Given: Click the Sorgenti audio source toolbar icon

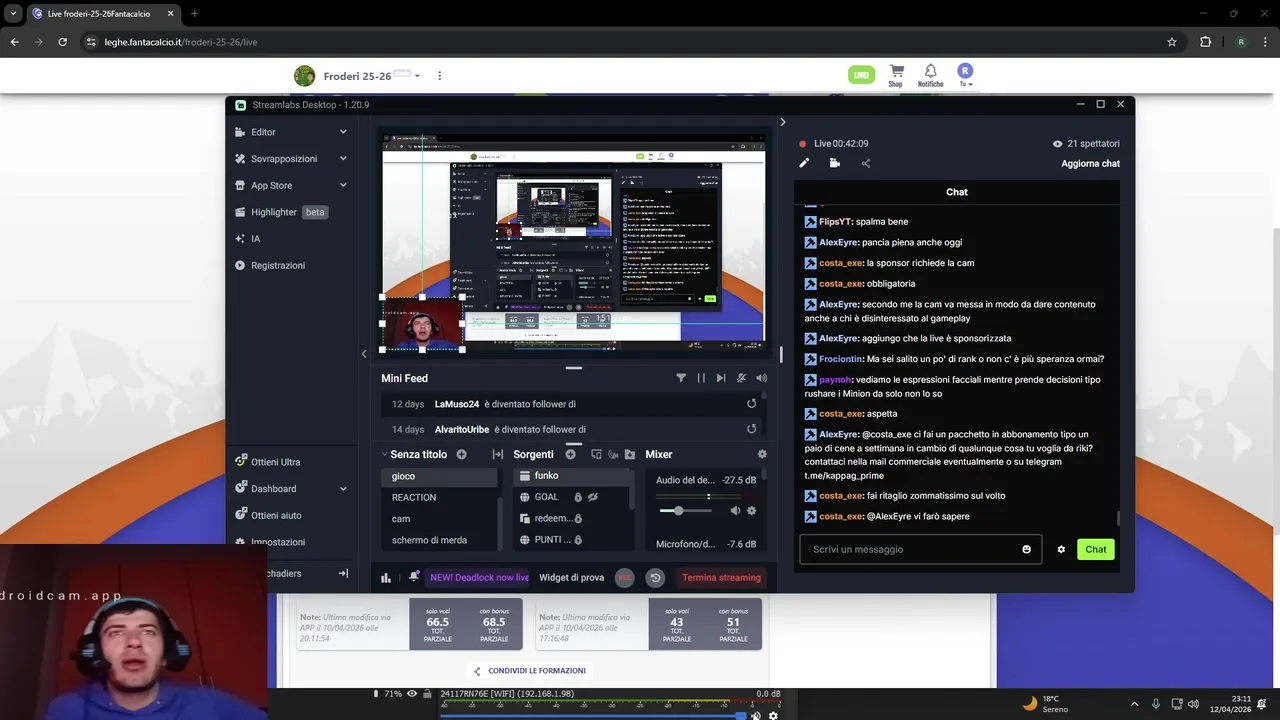Looking at the screenshot, I should (613, 454).
